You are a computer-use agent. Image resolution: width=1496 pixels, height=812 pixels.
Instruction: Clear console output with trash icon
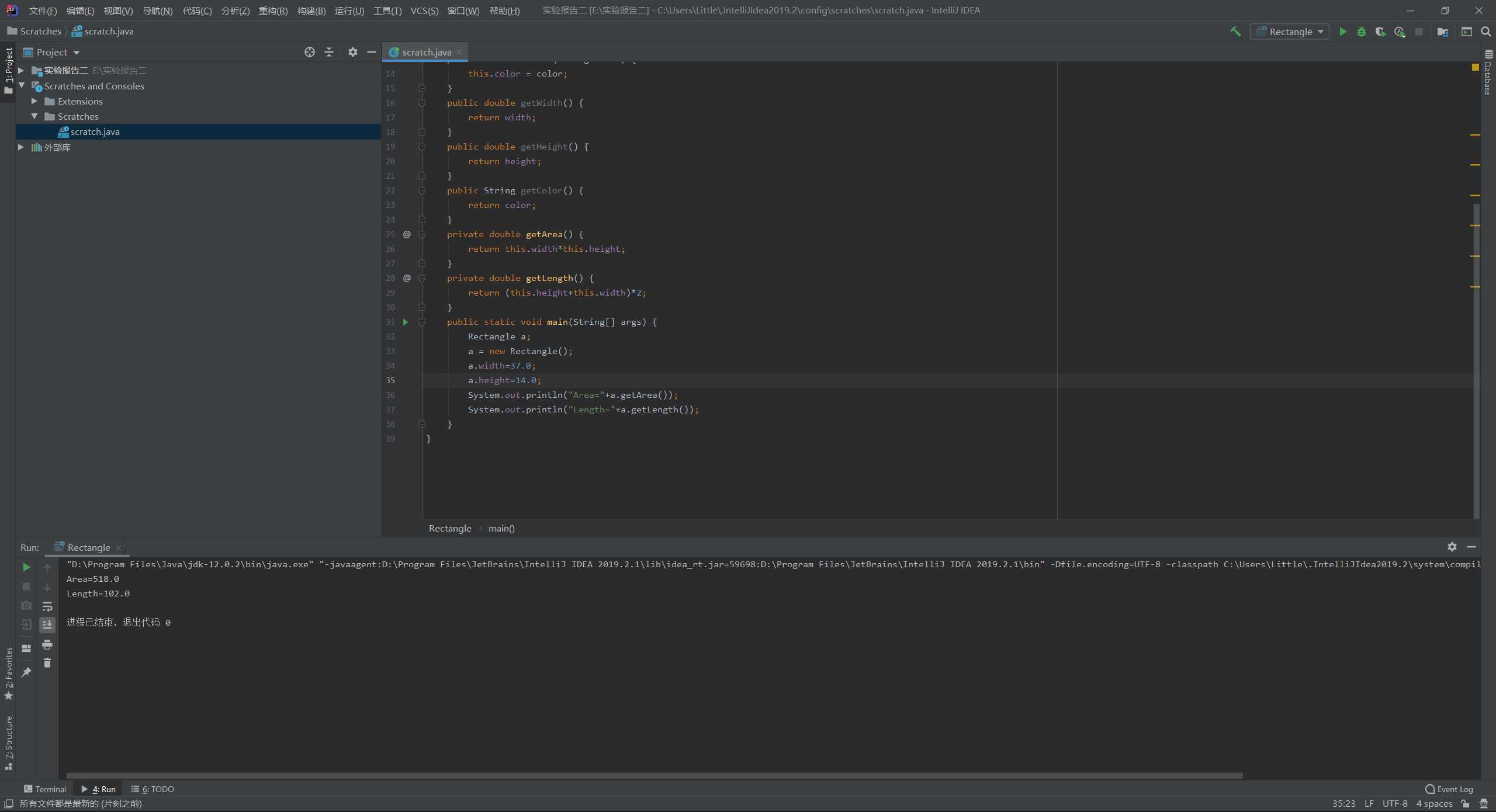pos(47,663)
